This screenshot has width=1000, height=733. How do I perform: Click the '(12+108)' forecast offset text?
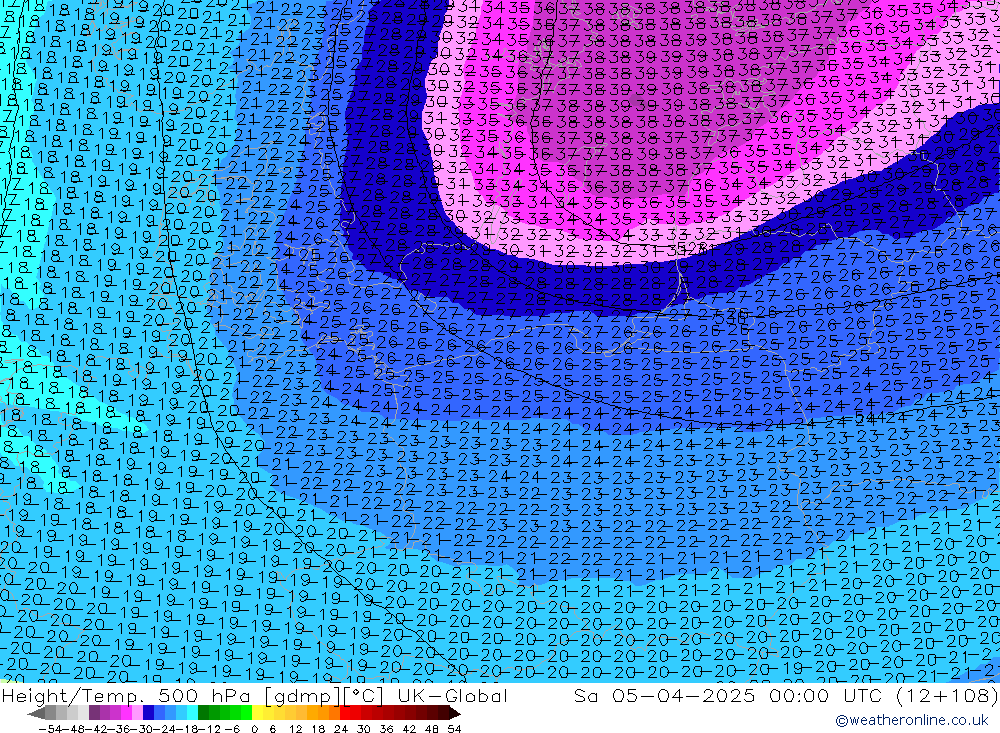946,695
